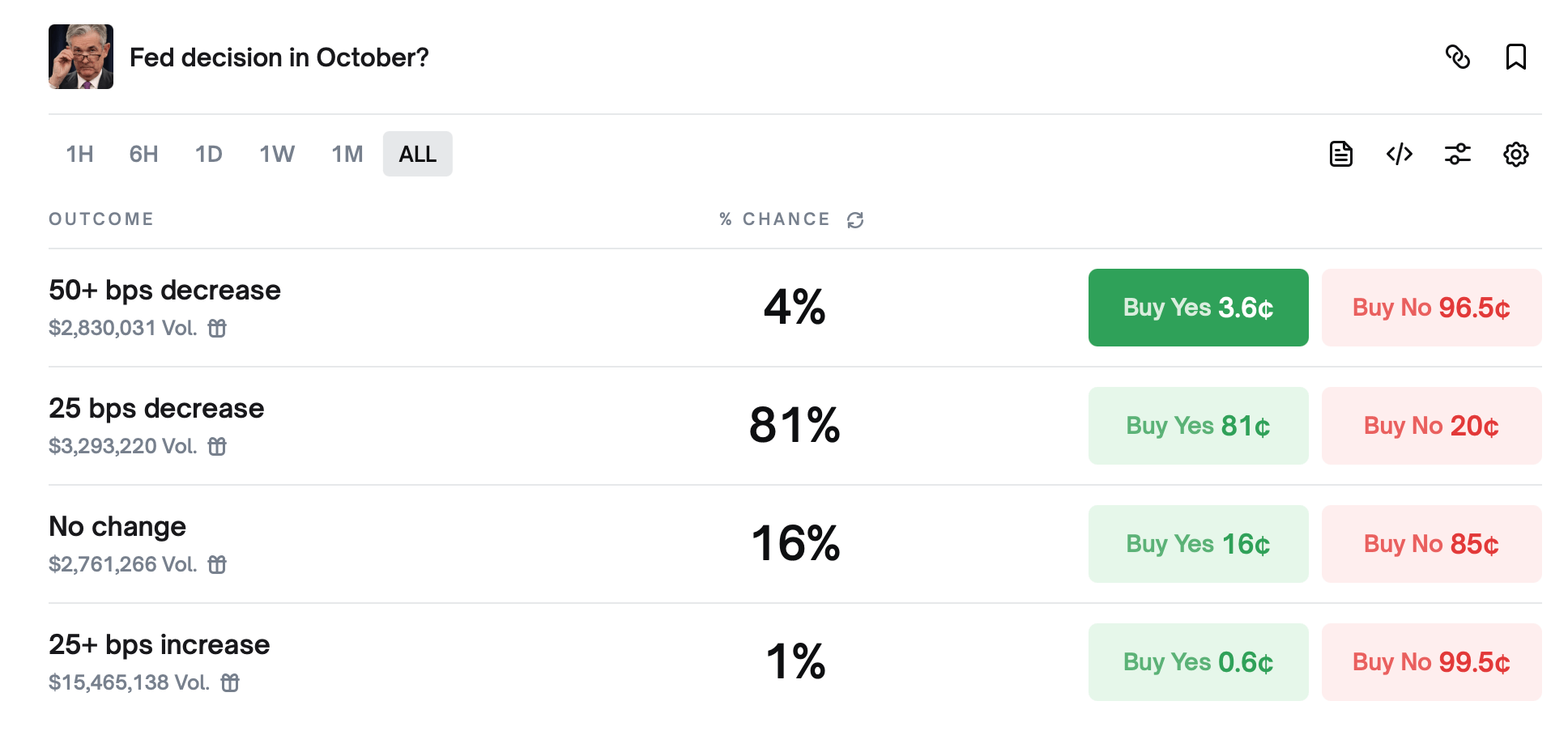The height and width of the screenshot is (735, 1568).
Task: Select the 1M time range
Action: pyautogui.click(x=347, y=154)
